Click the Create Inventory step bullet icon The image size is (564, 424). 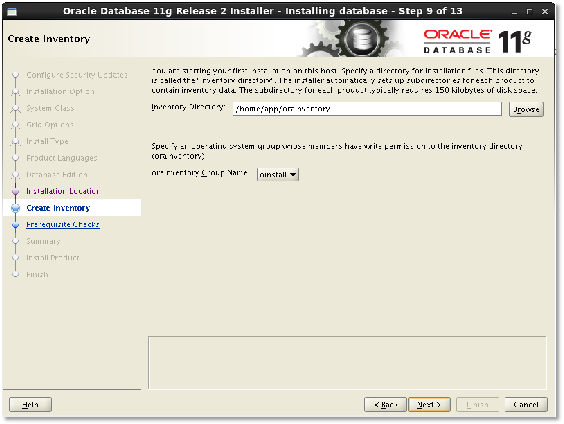[15, 208]
